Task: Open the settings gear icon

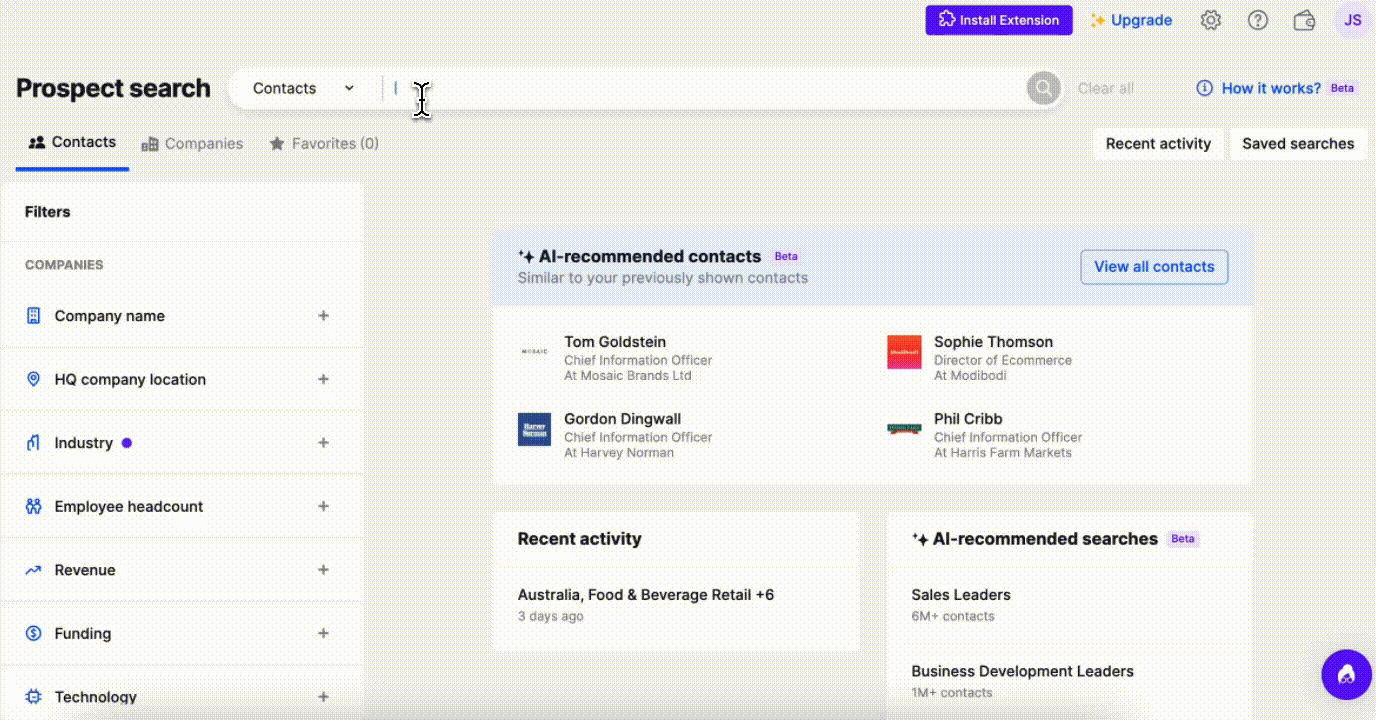Action: coord(1211,20)
